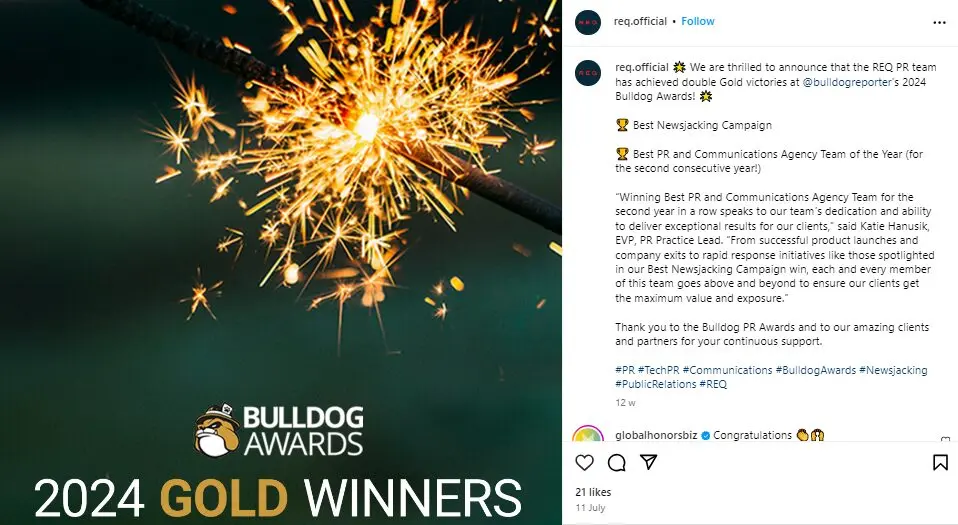Screen dimensions: 958x525
Task: Open the three-dot more options menu
Action: coord(939,22)
